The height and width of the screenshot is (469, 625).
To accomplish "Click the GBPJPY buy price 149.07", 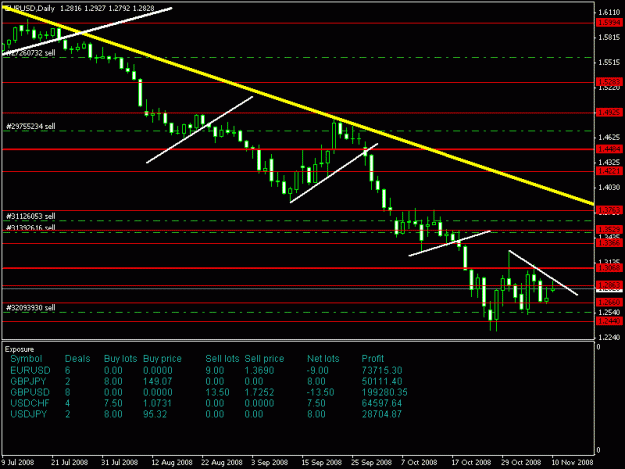I will [157, 381].
